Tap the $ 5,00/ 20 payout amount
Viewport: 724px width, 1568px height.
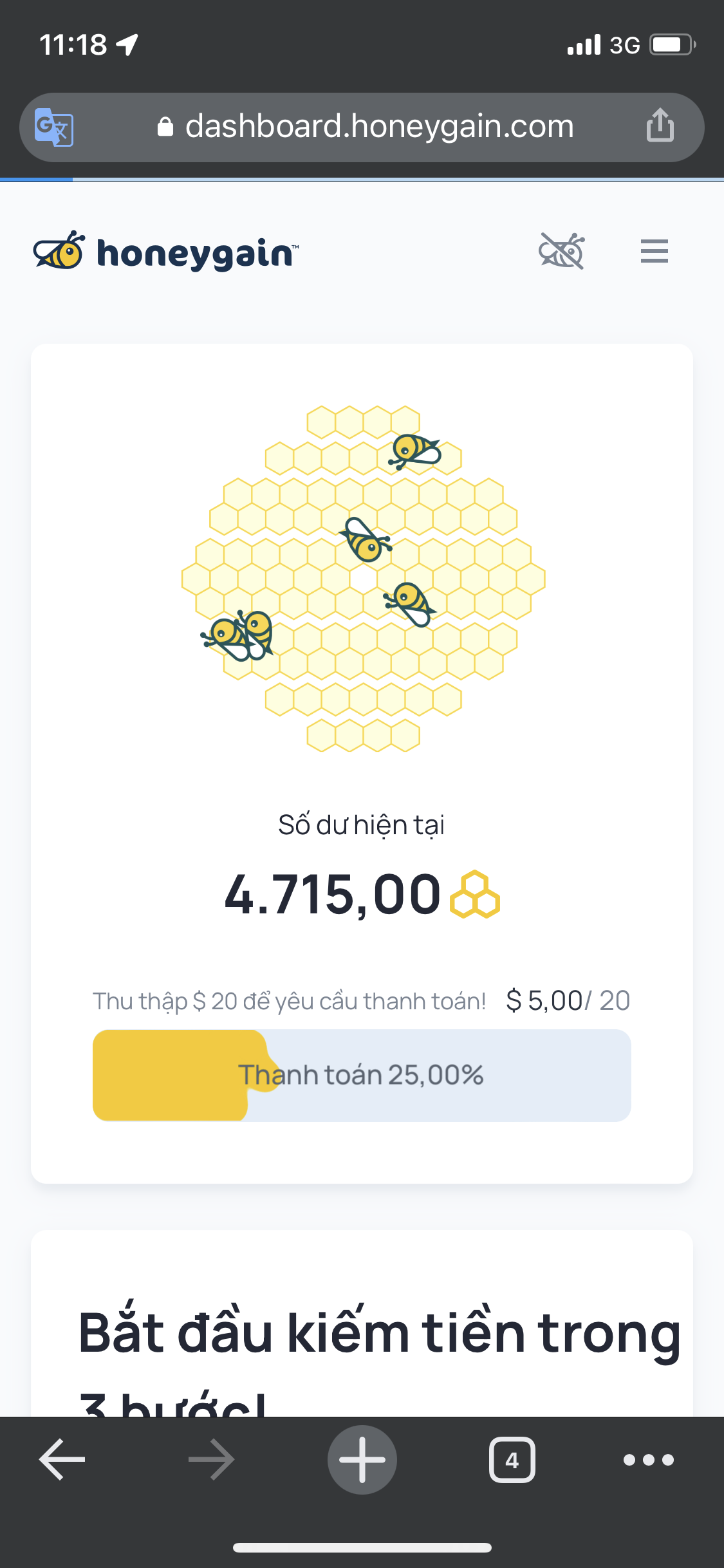pos(568,1001)
